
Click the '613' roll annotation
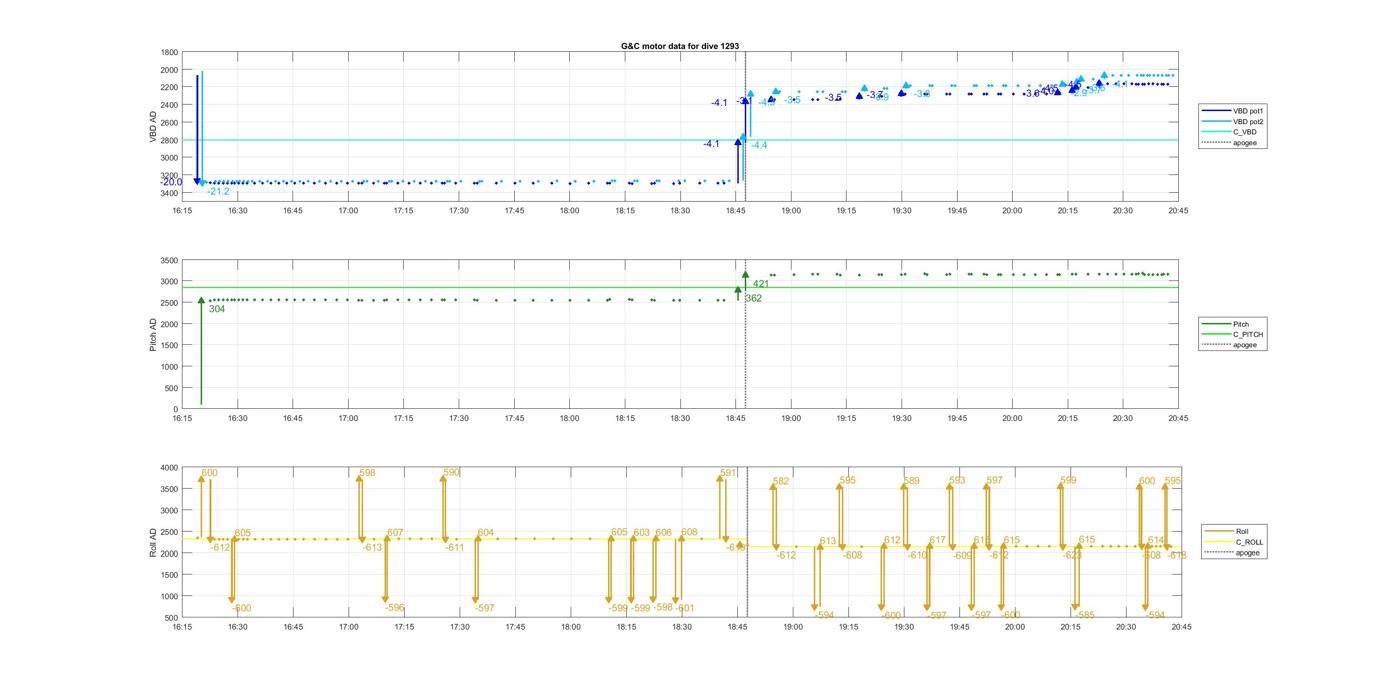point(828,541)
